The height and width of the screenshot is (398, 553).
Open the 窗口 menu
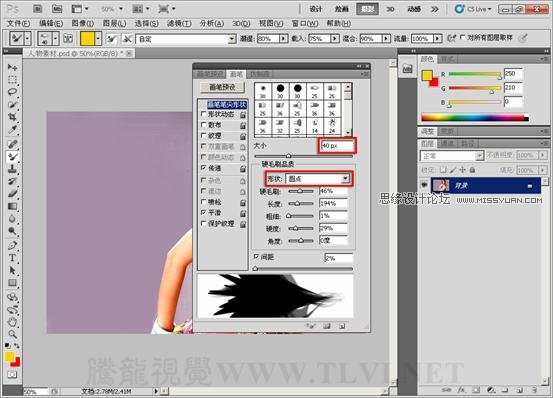(305, 24)
